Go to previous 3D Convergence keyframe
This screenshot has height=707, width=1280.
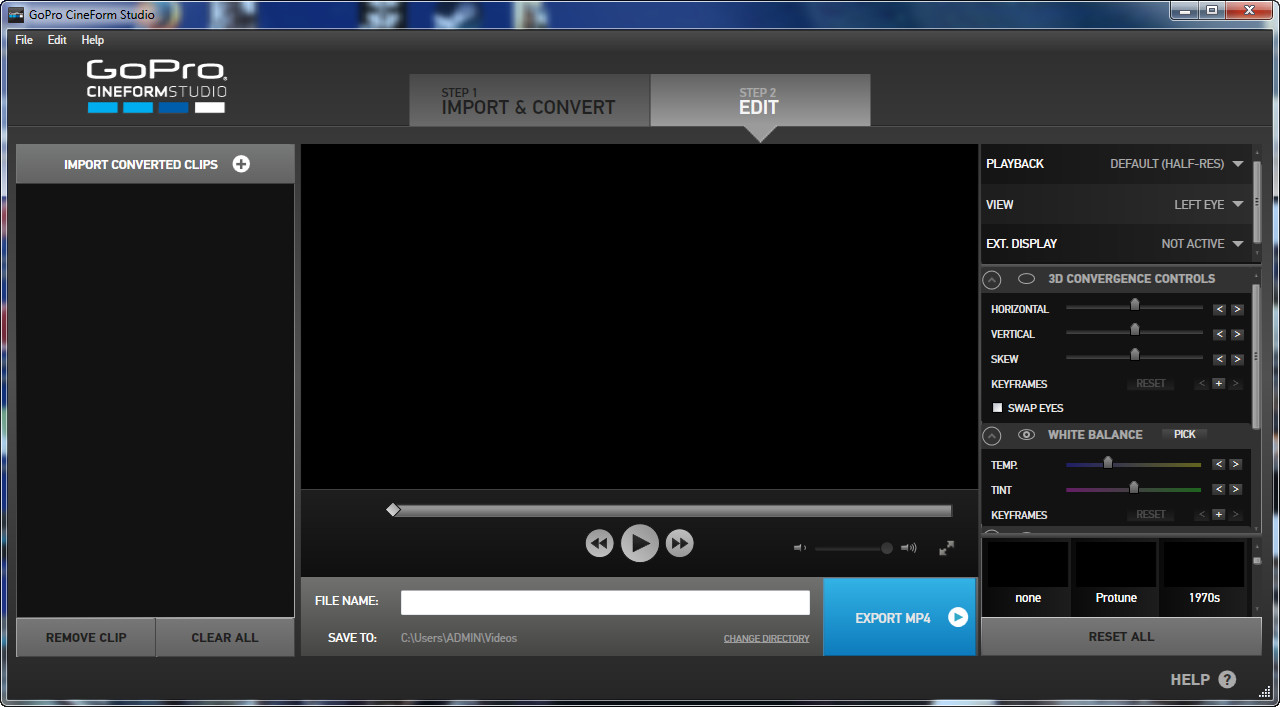pyautogui.click(x=1202, y=384)
